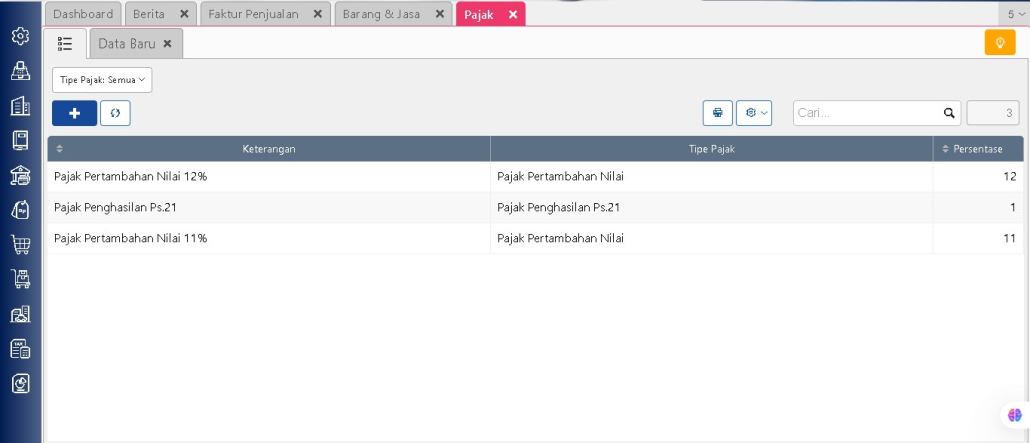Expand the open tabs count dropdown
Viewport: 1030px width, 443px height.
pos(1015,14)
